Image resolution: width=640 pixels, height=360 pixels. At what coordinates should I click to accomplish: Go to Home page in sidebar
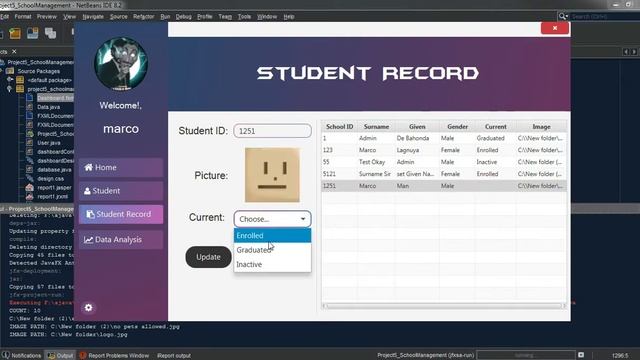121,167
